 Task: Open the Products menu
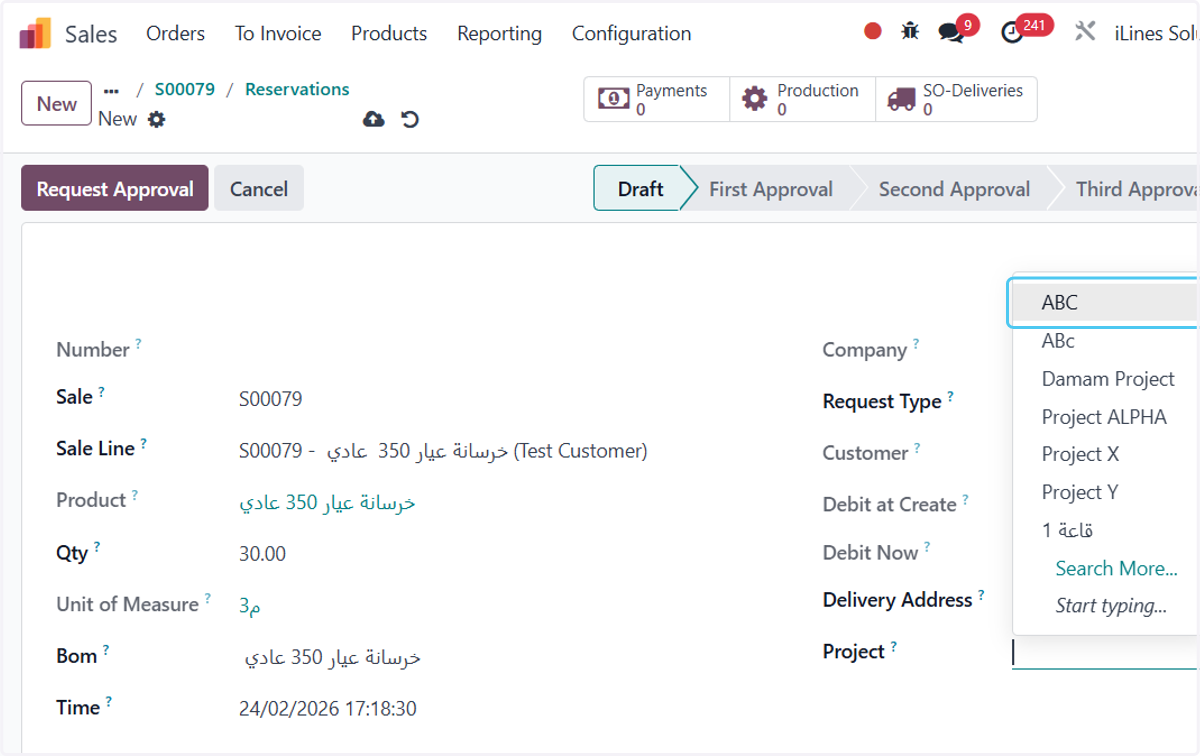[389, 33]
